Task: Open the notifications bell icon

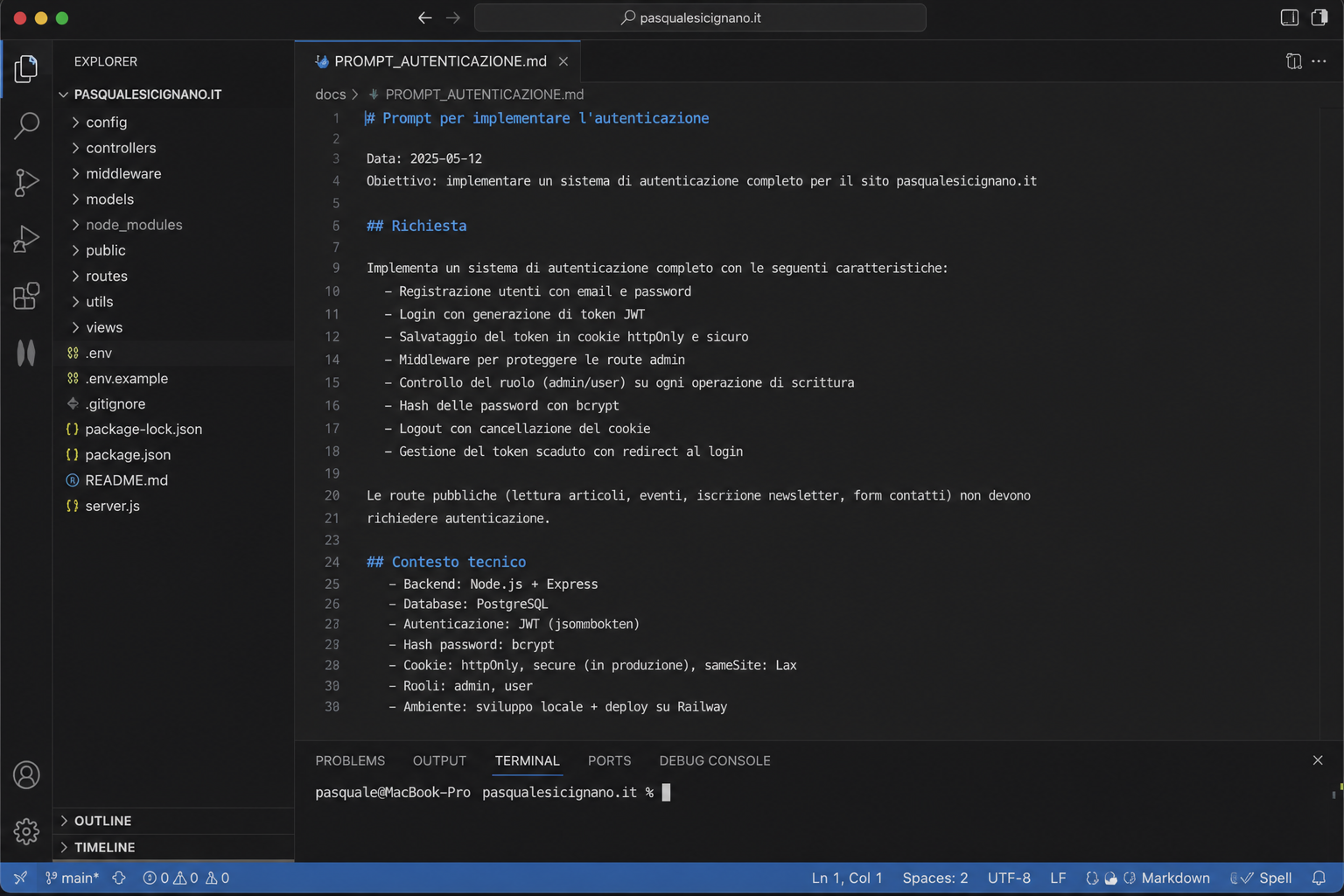Action: tap(1319, 878)
